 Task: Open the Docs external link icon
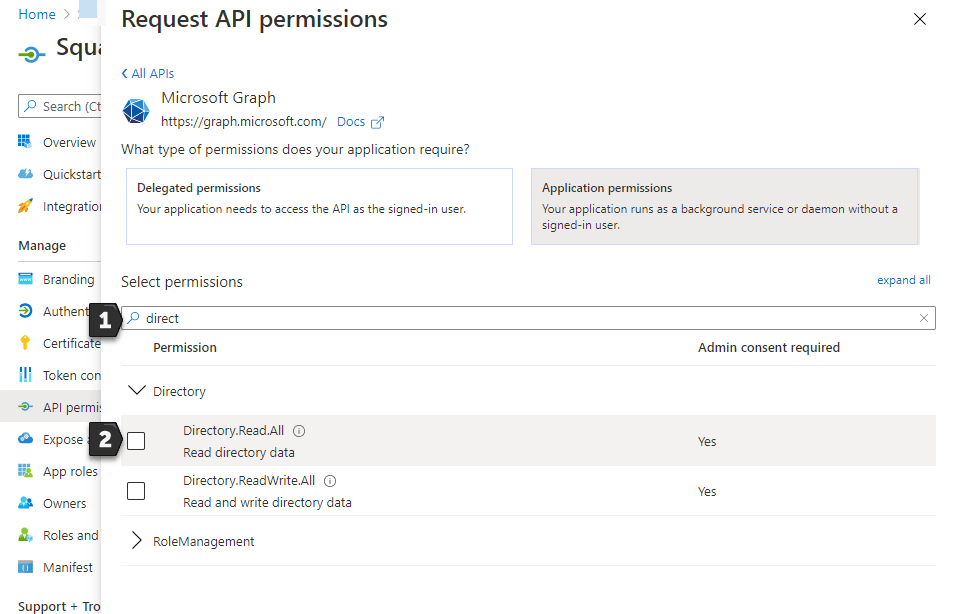pyautogui.click(x=377, y=123)
